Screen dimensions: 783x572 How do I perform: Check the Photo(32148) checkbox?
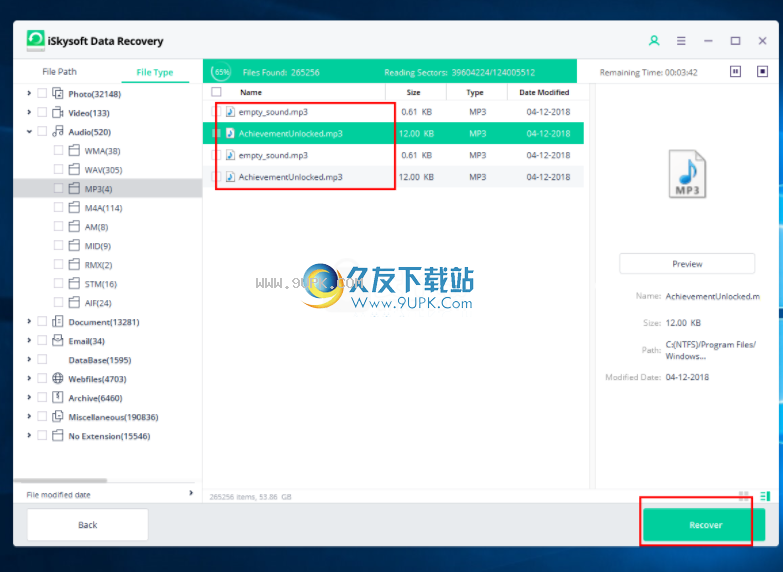[42, 93]
